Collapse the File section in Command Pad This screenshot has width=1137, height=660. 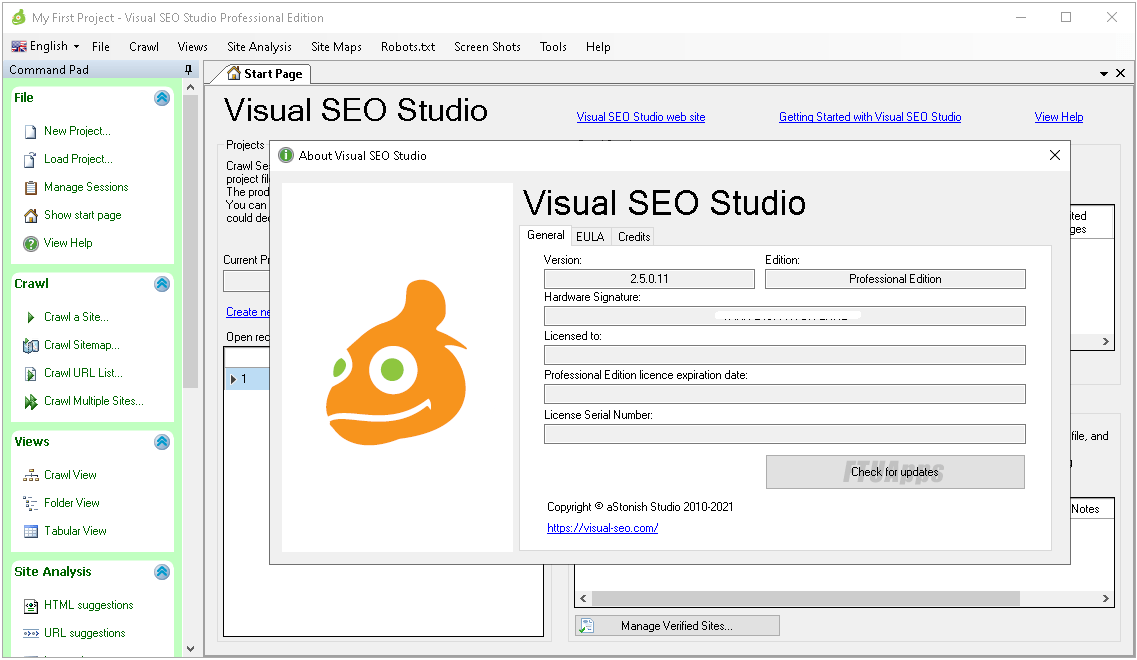tap(162, 98)
